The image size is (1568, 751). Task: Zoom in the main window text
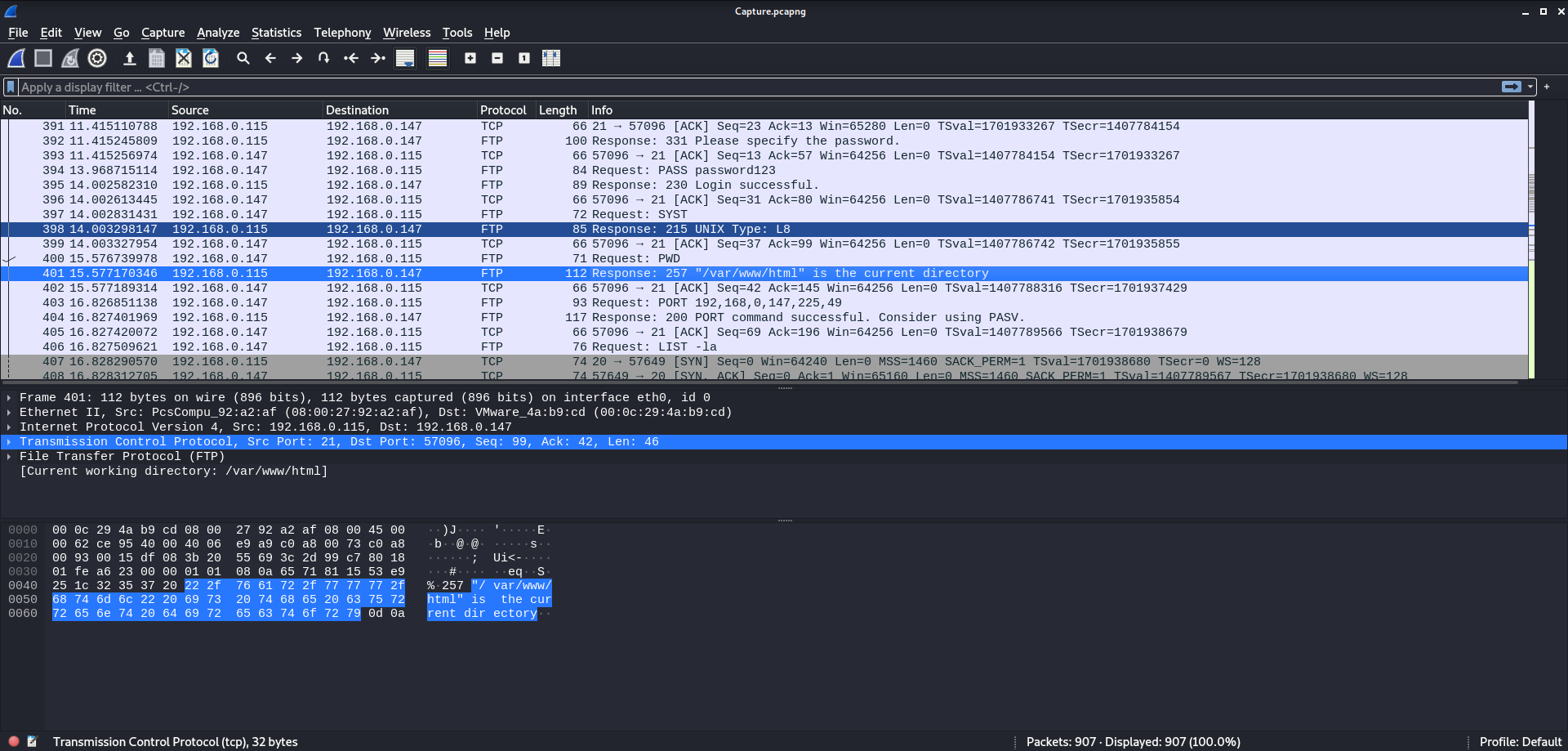coord(470,58)
